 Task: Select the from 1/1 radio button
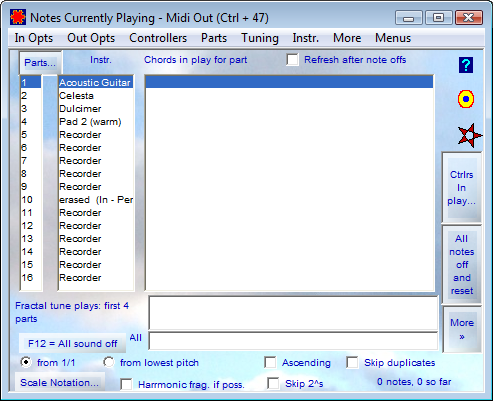click(26, 362)
